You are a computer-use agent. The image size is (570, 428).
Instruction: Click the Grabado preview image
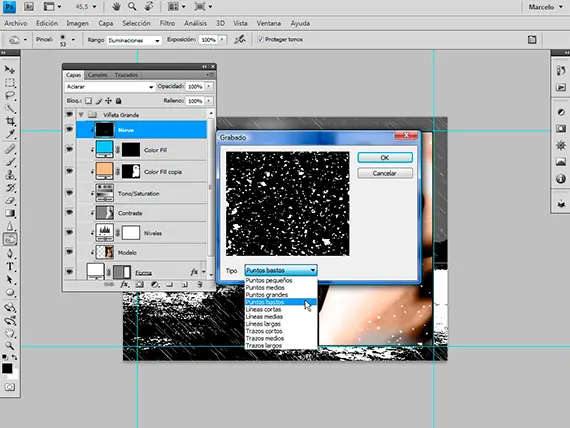tap(288, 204)
